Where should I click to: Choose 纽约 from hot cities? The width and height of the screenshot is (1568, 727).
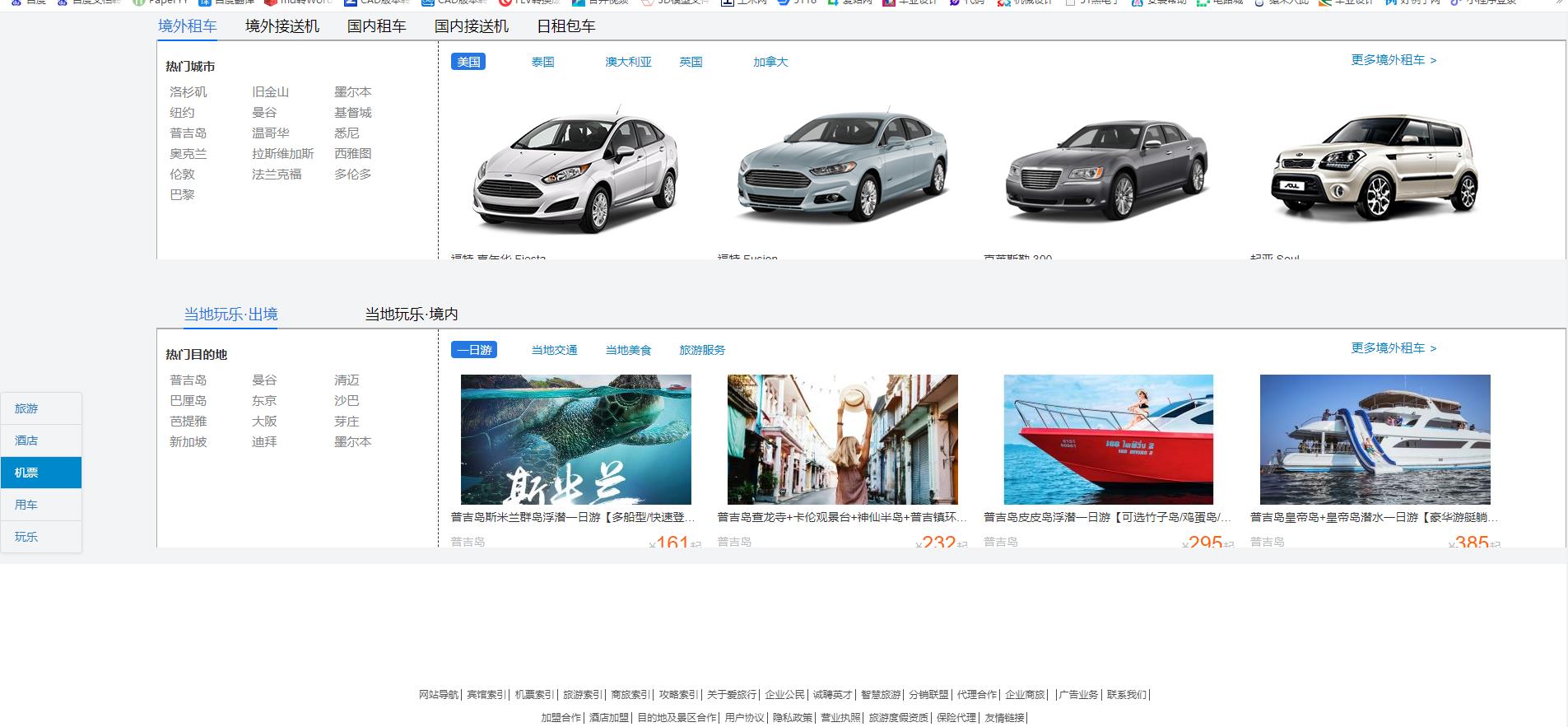coord(182,113)
